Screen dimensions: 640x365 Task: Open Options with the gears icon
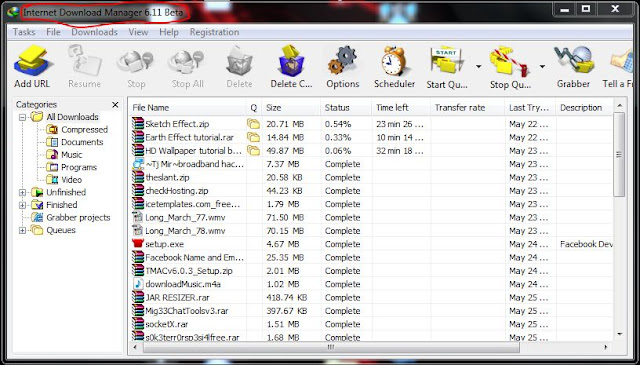click(x=342, y=60)
